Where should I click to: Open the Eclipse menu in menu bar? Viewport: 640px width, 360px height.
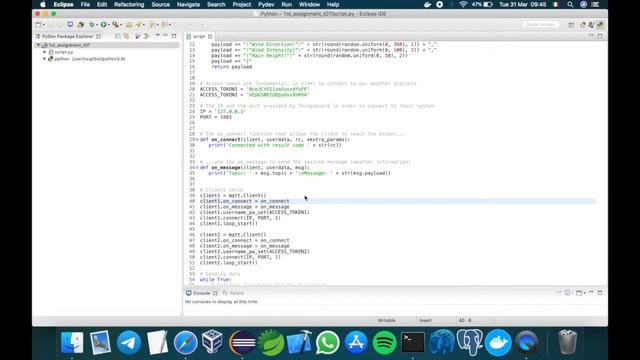coord(63,4)
